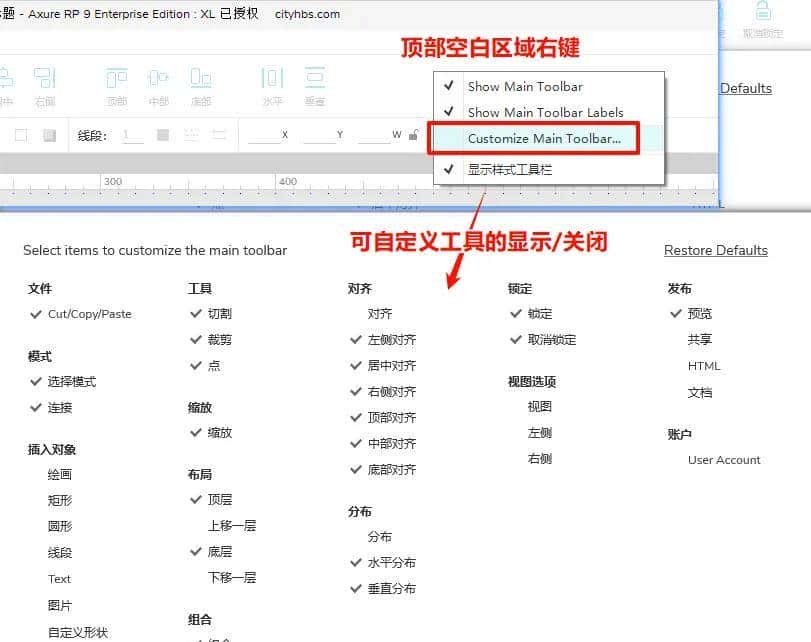Click the align right (右侧) toolbar icon
Screen dimensions: 811x642
click(44, 79)
